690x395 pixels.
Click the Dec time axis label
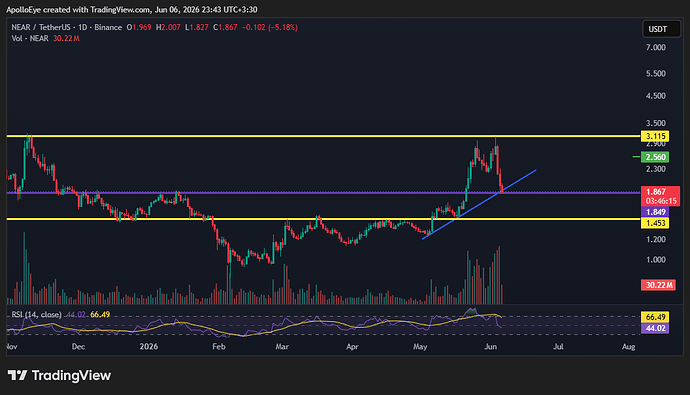click(x=78, y=347)
